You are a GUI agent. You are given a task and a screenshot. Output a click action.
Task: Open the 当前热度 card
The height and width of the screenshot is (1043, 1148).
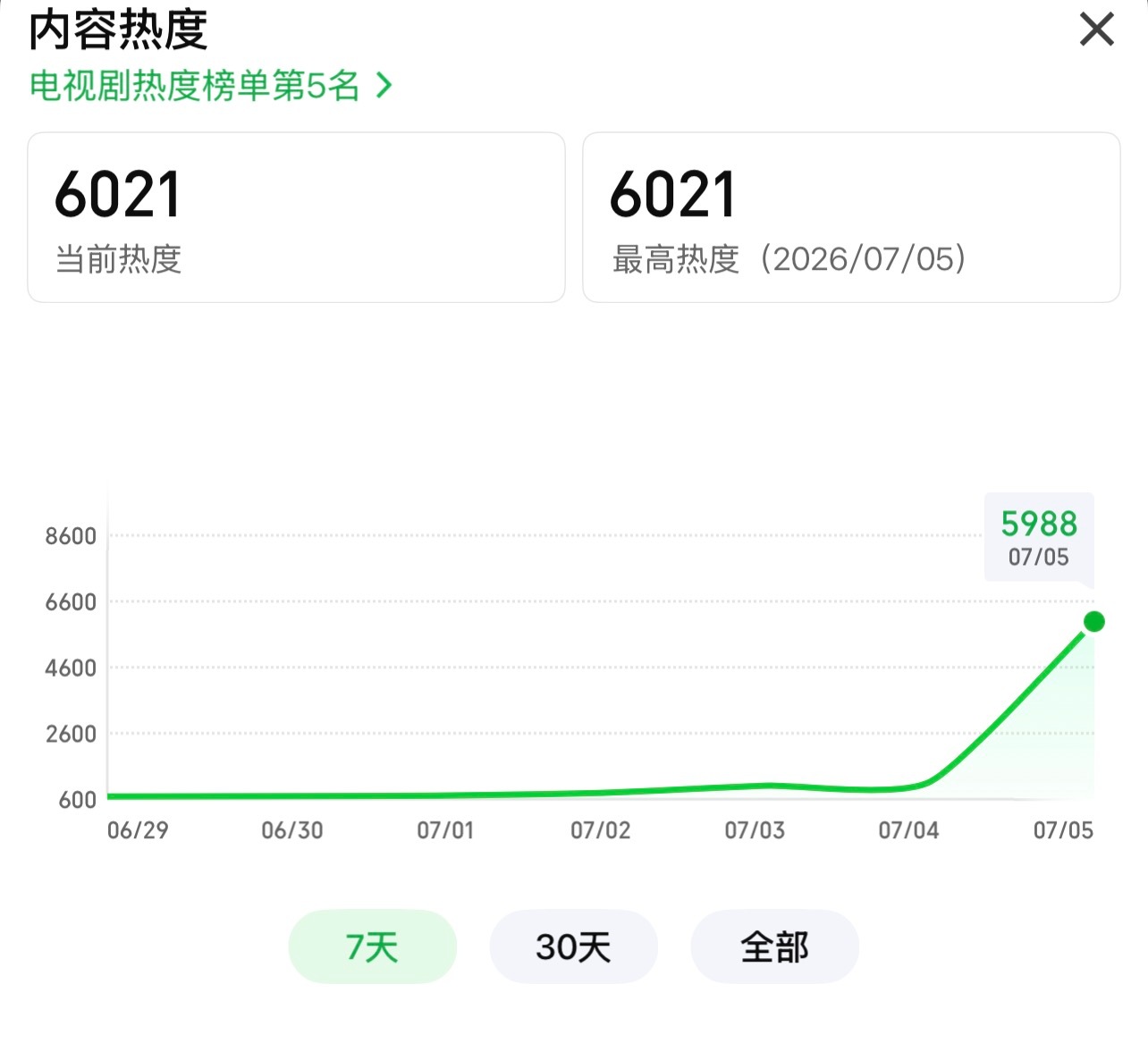[296, 217]
